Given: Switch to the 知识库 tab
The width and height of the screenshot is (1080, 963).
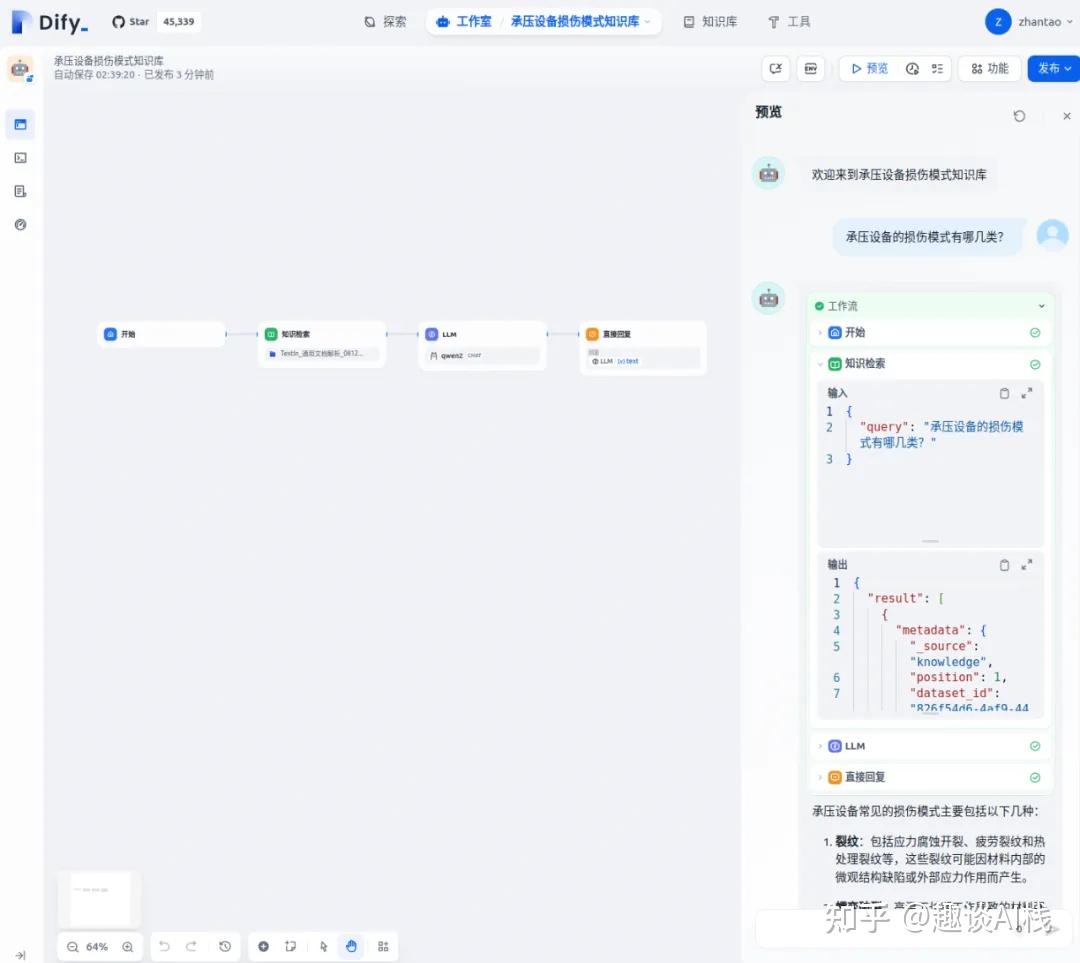Looking at the screenshot, I should (710, 21).
